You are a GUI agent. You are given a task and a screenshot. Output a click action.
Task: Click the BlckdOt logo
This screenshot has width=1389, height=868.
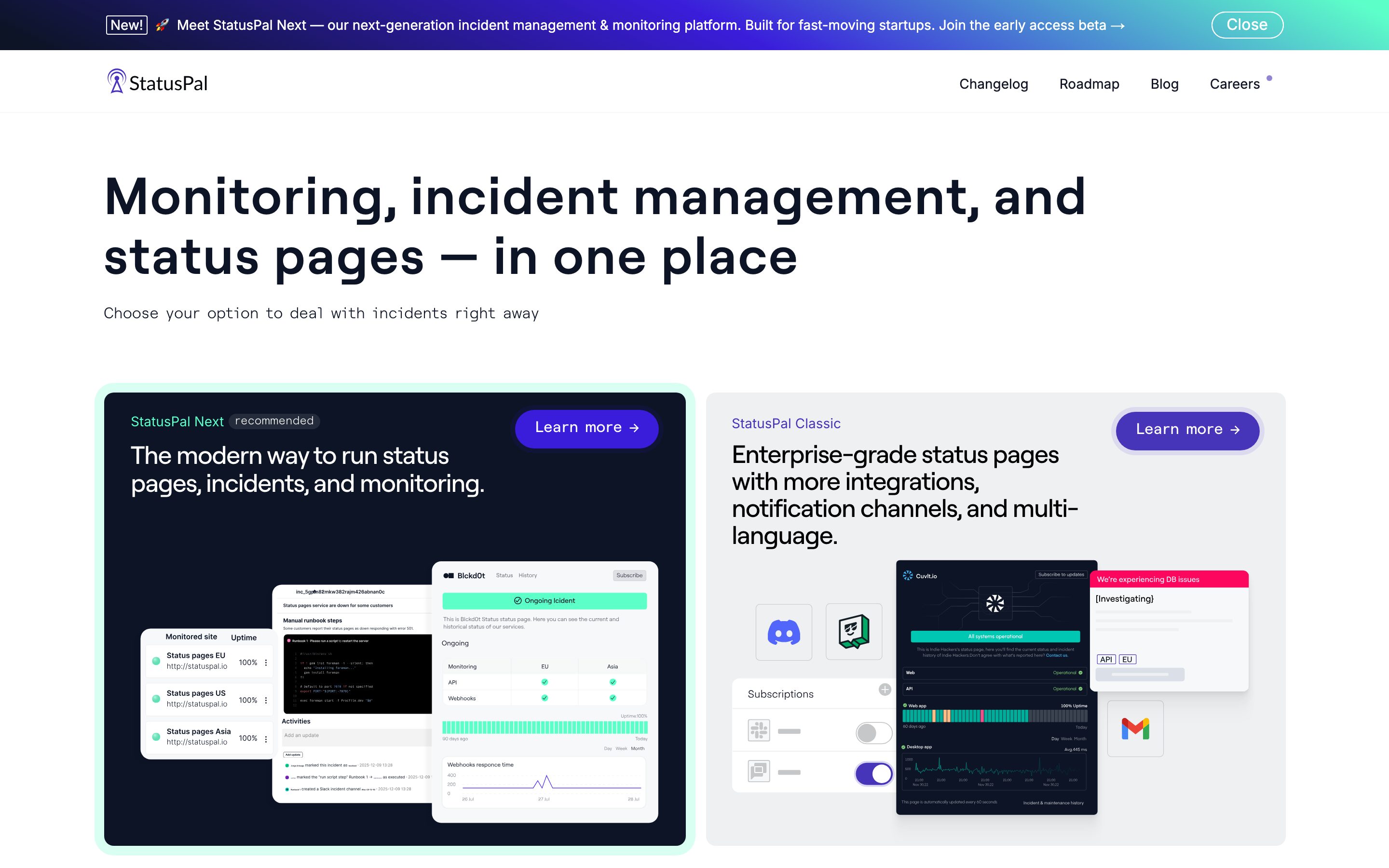[464, 575]
